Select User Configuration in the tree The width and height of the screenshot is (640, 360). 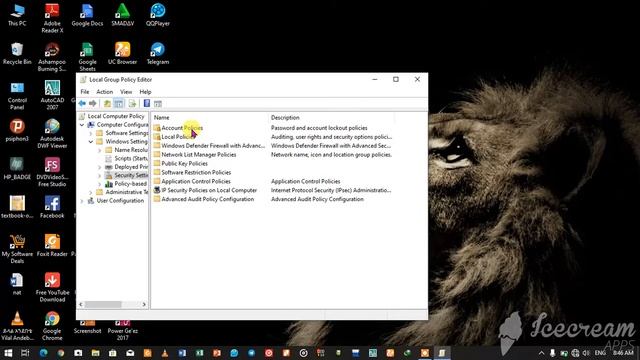click(x=120, y=201)
